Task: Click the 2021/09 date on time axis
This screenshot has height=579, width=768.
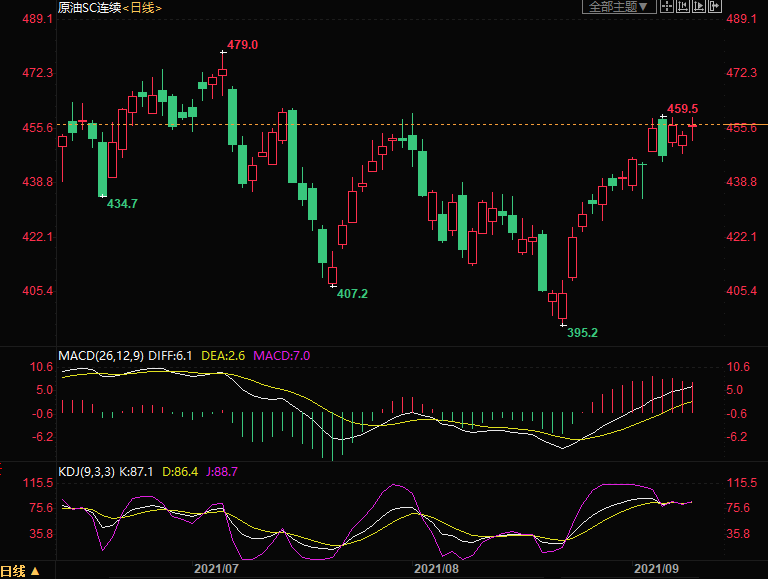Action: [658, 569]
